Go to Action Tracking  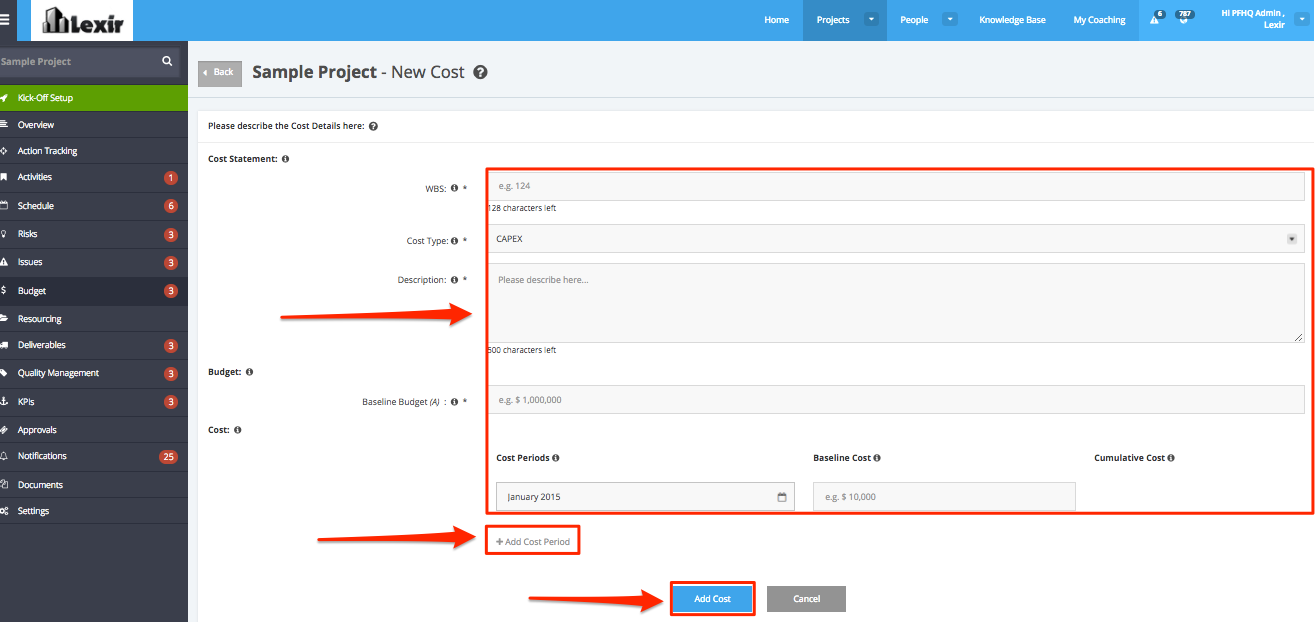tap(94, 151)
